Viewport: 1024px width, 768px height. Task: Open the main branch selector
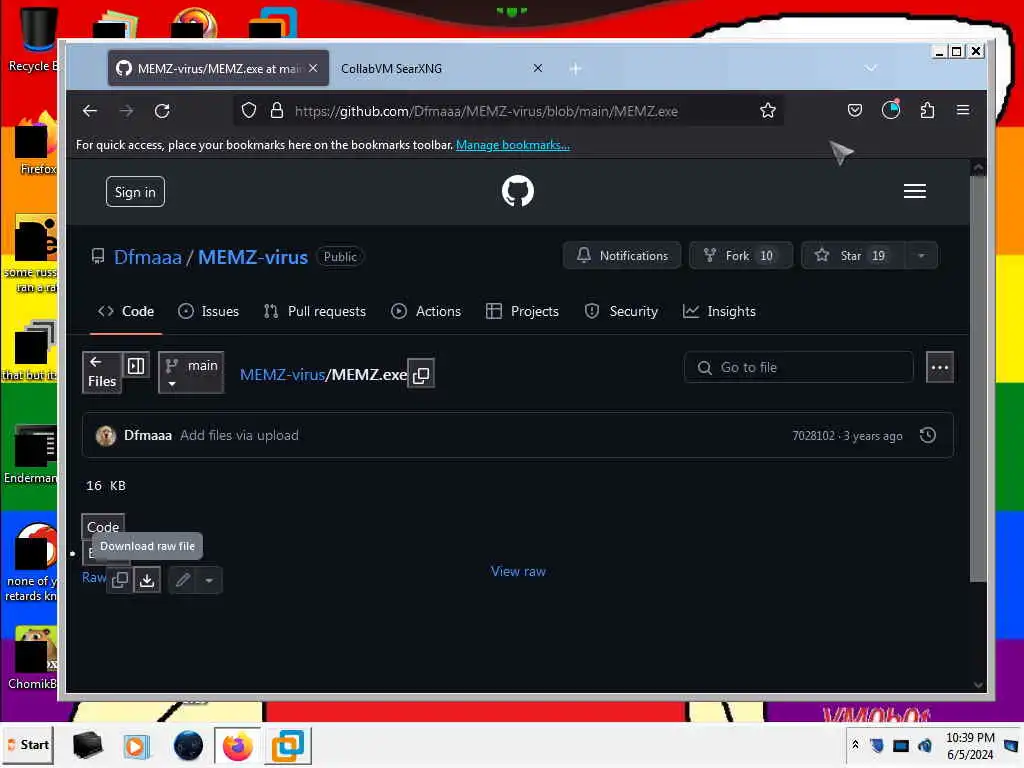click(x=191, y=373)
